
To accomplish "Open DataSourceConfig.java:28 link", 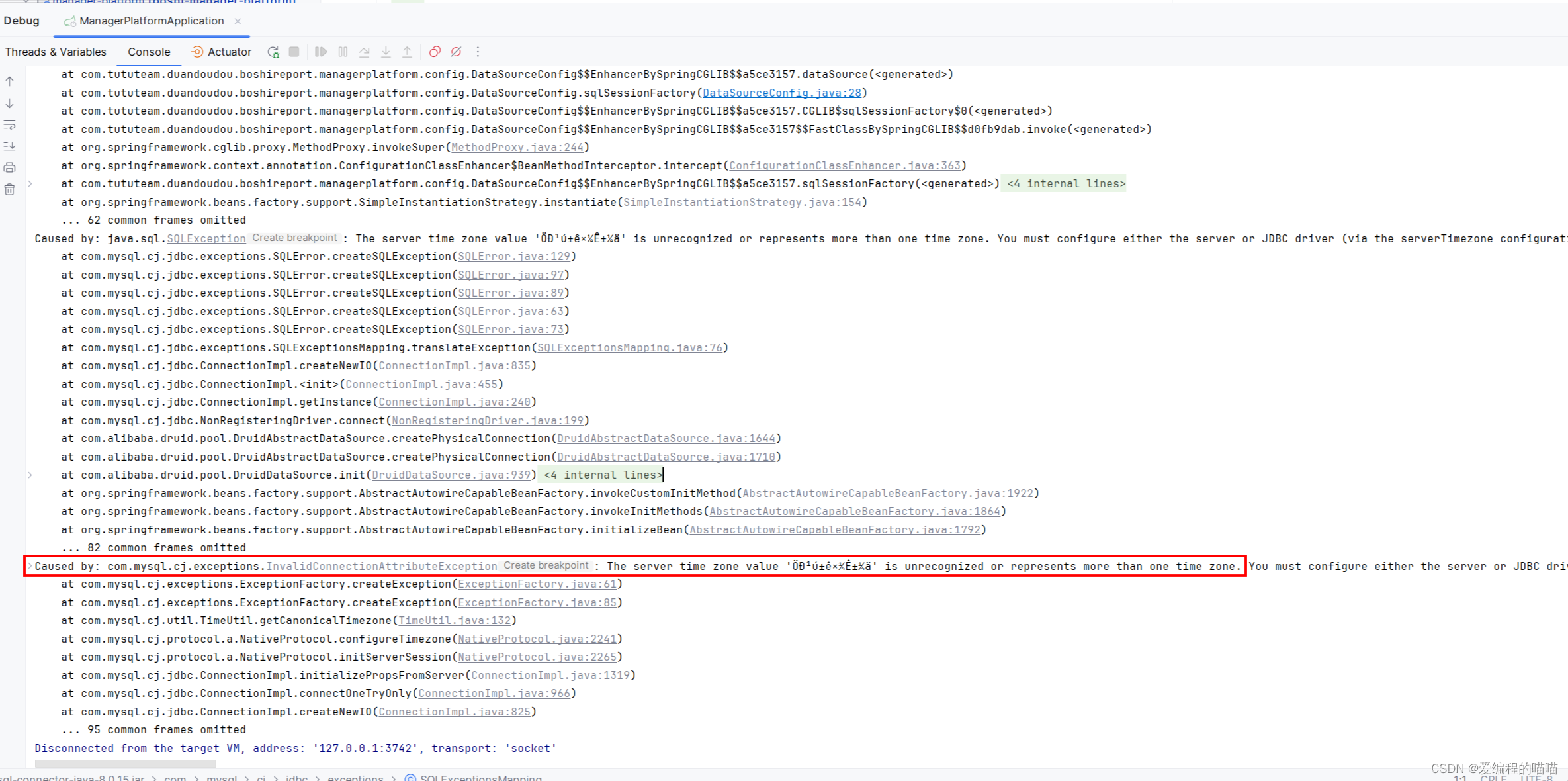I will [x=781, y=93].
